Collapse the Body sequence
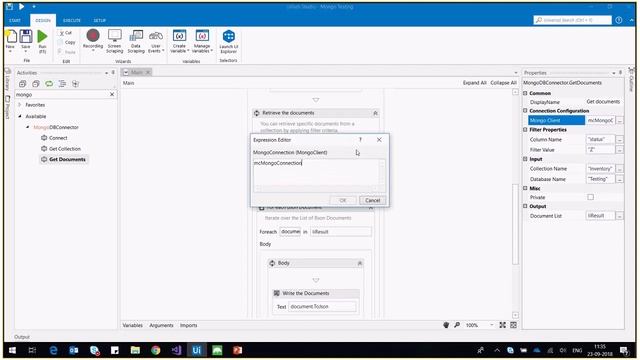This screenshot has height=360, width=640. (x=360, y=263)
